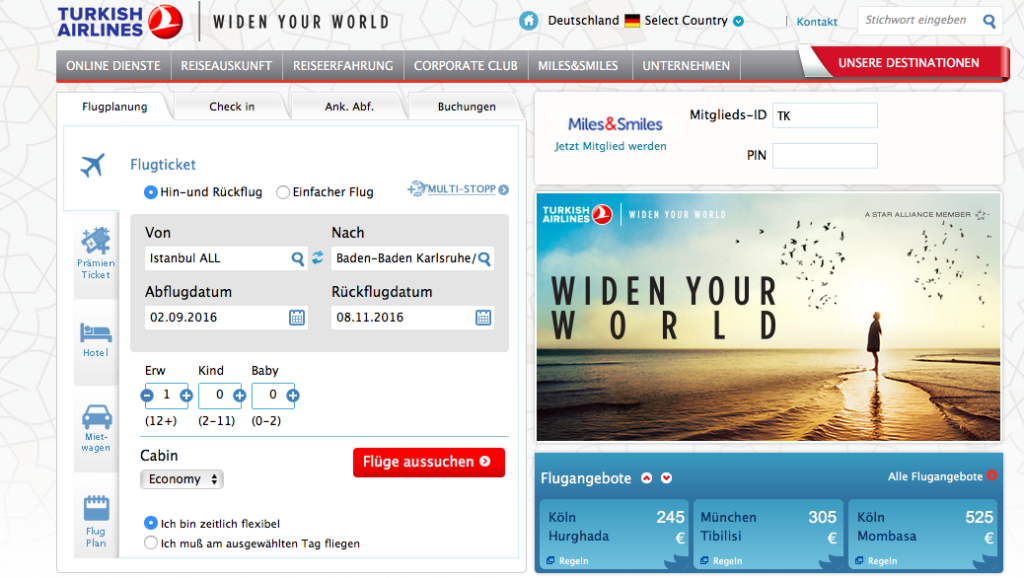
Task: Switch to the Buchungen tab
Action: click(466, 106)
